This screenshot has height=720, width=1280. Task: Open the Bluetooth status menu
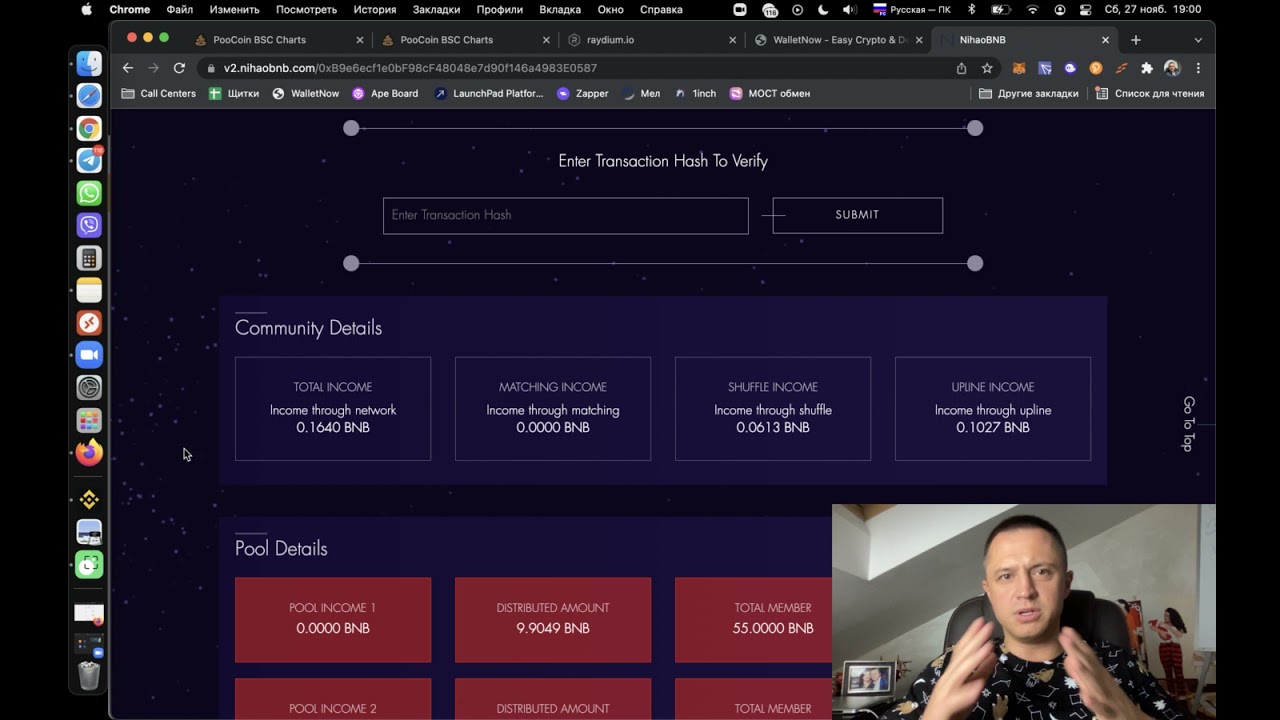coord(971,9)
